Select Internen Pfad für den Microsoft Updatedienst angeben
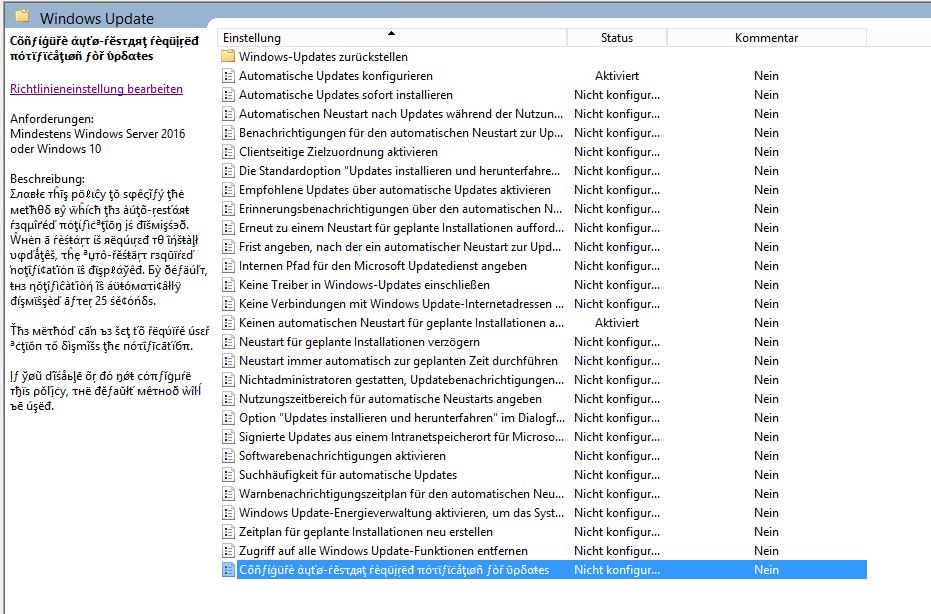This screenshot has height=614, width=931. (383, 266)
